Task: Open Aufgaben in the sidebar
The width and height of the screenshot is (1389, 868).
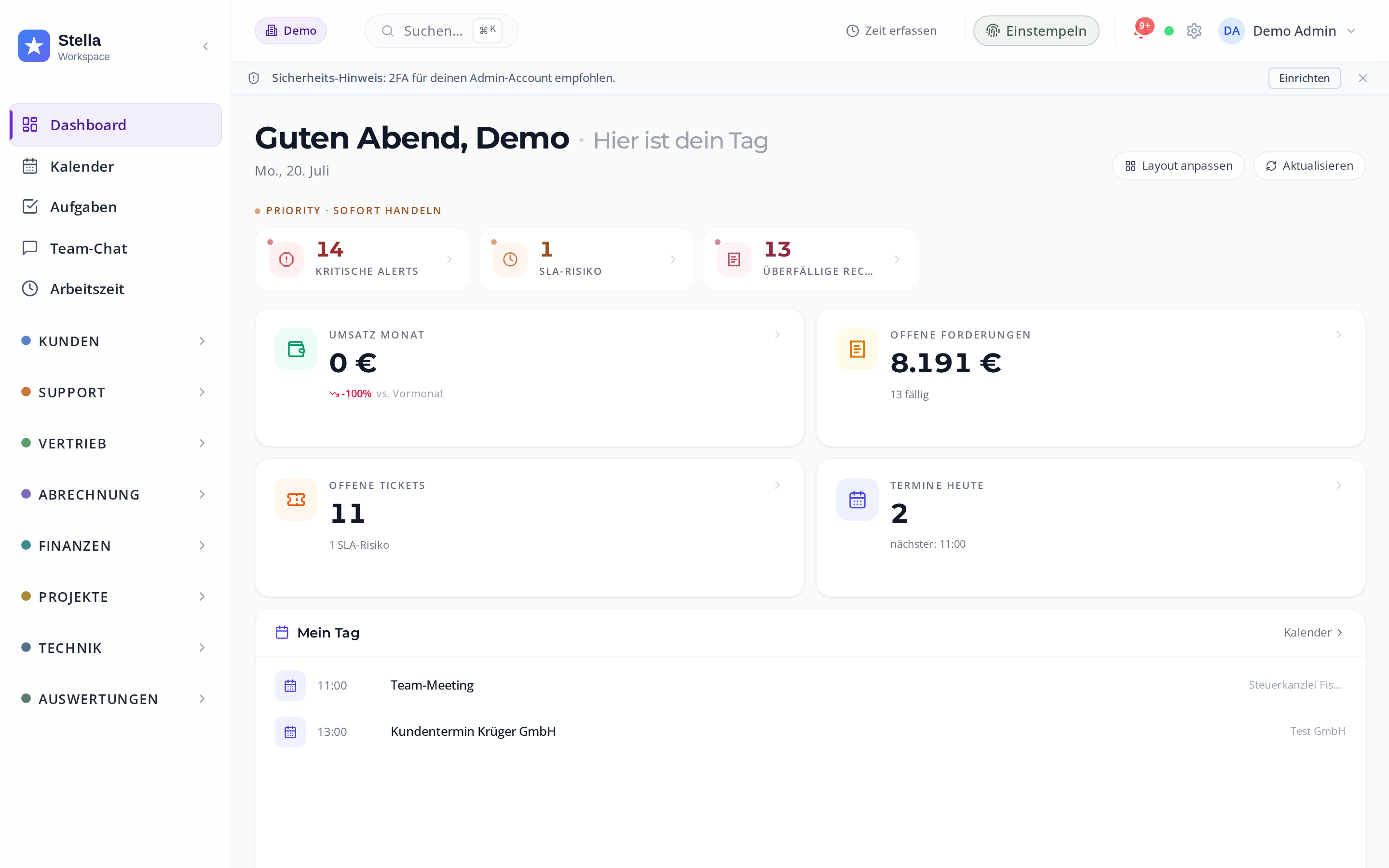Action: (x=115, y=207)
